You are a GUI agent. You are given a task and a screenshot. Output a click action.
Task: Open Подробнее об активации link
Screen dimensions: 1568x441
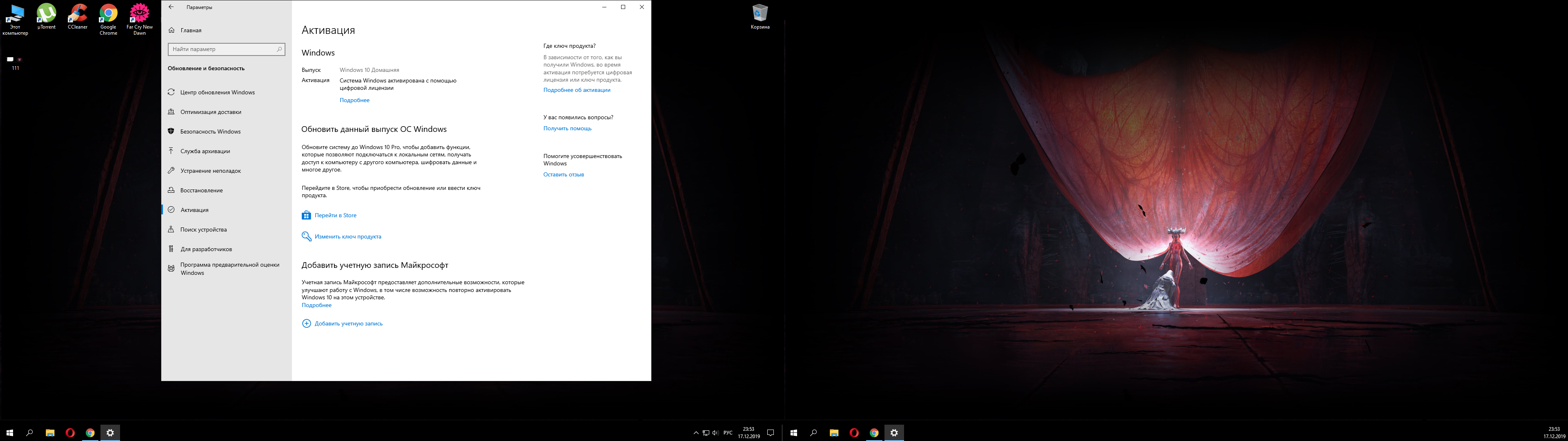pyautogui.click(x=577, y=90)
